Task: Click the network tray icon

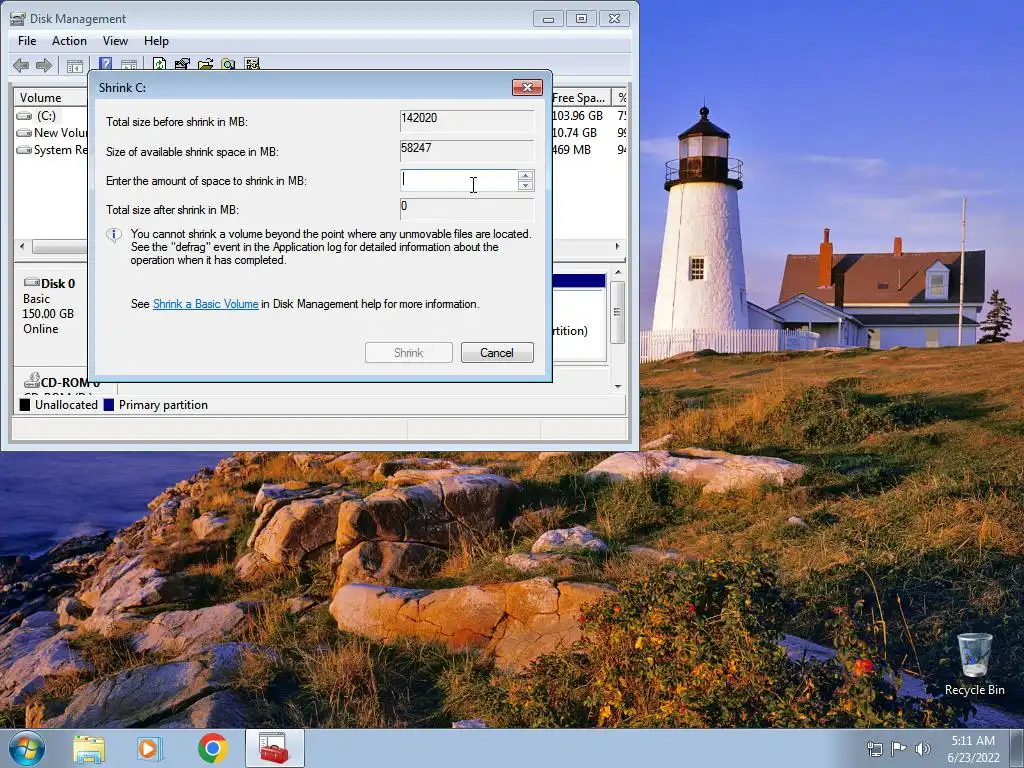Action: click(x=874, y=749)
